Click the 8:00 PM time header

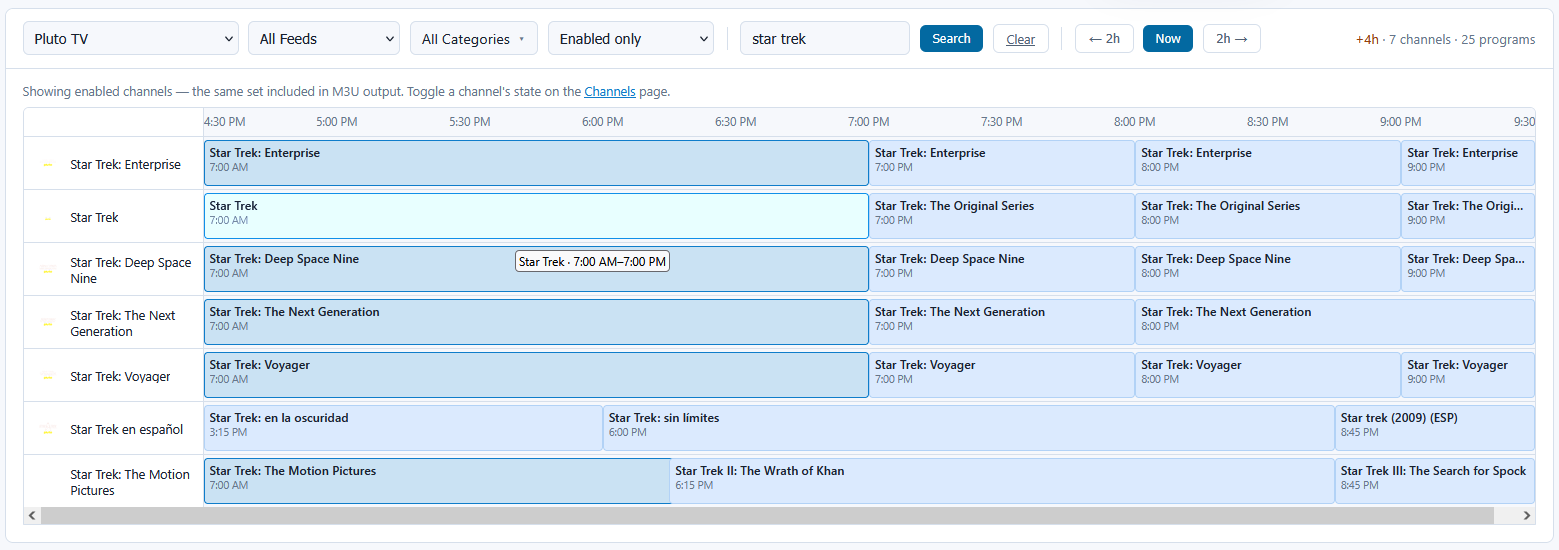[x=1135, y=122]
